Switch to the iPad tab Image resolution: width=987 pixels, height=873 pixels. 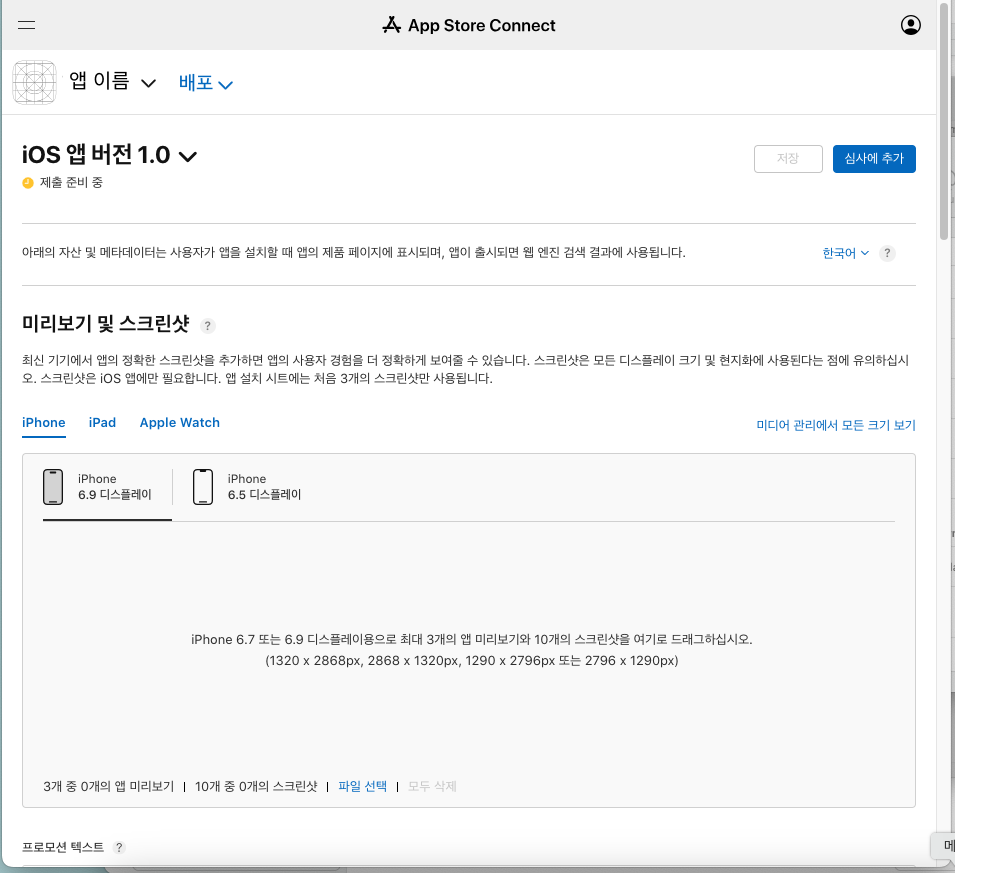pos(102,423)
